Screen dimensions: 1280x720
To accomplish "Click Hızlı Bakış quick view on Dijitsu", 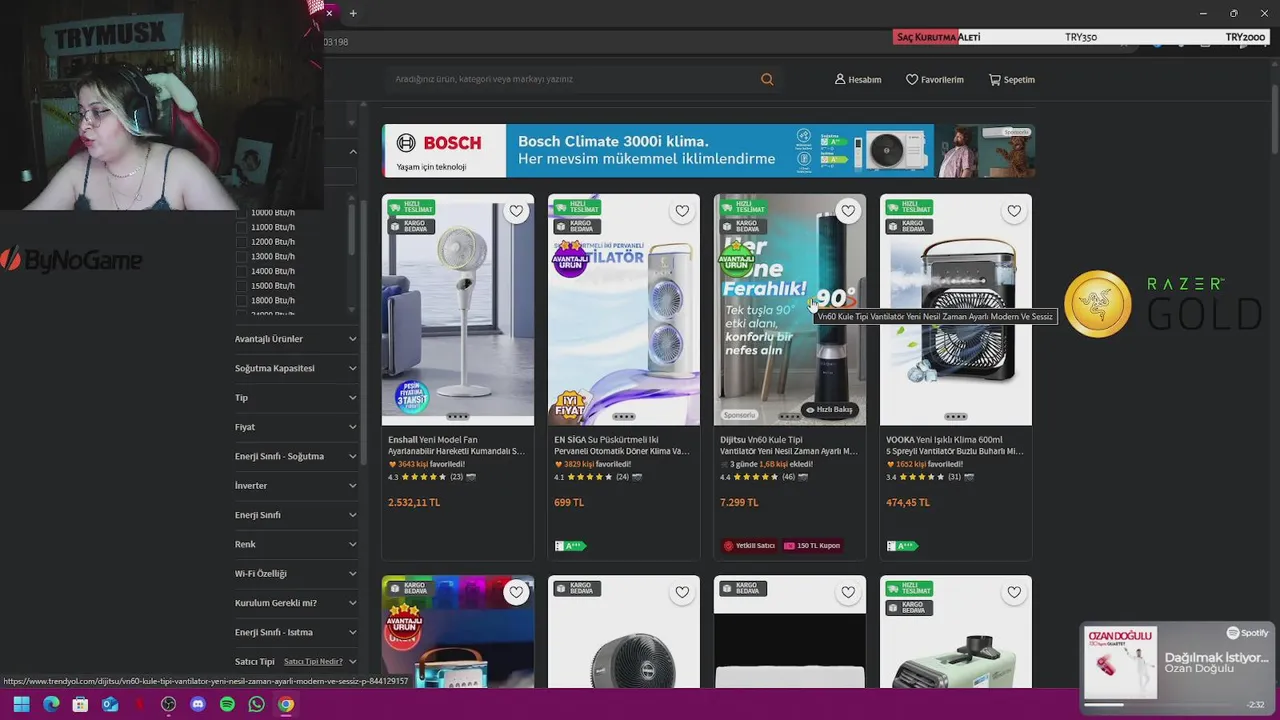I will click(x=829, y=409).
